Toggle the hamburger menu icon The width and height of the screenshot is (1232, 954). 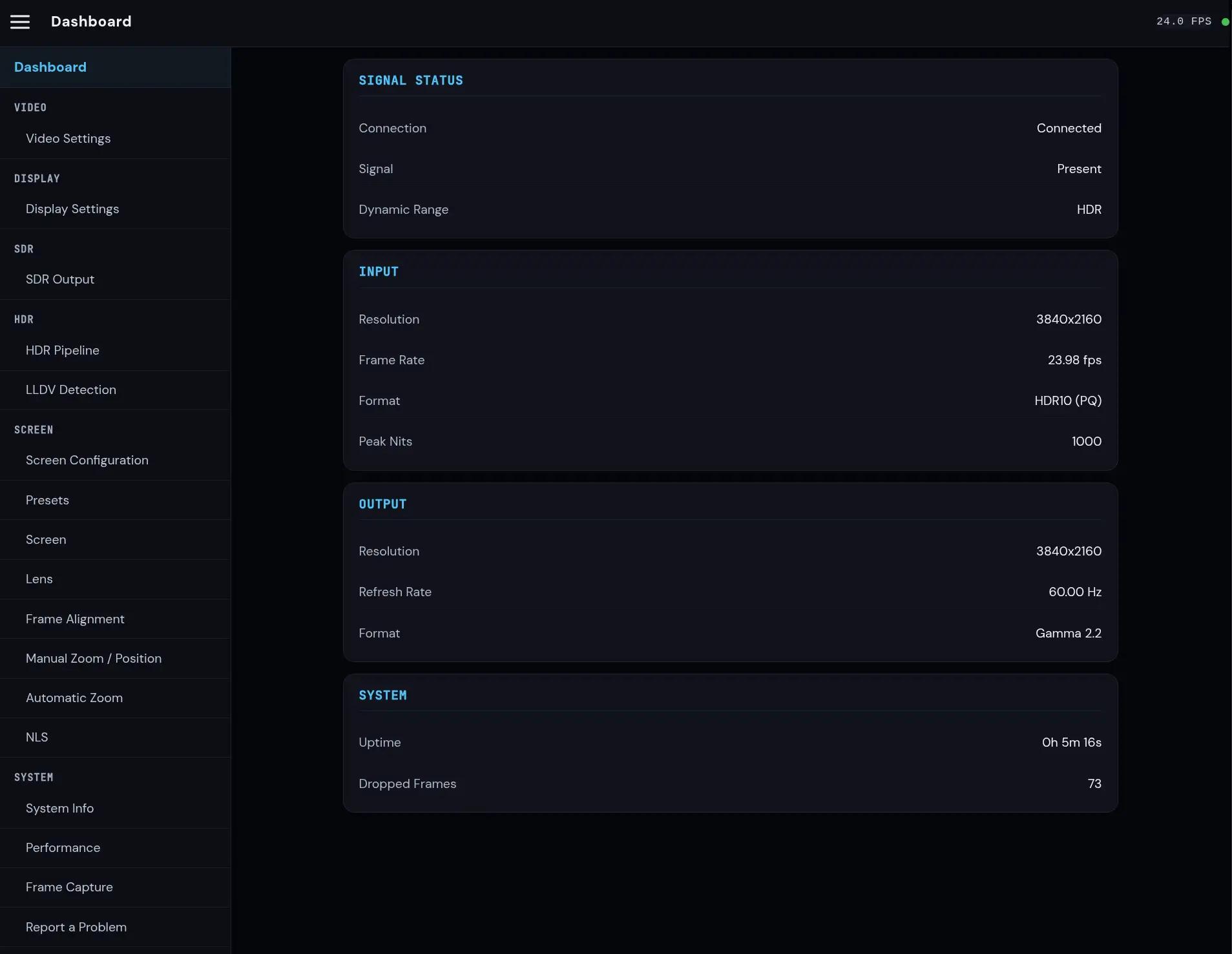point(20,22)
